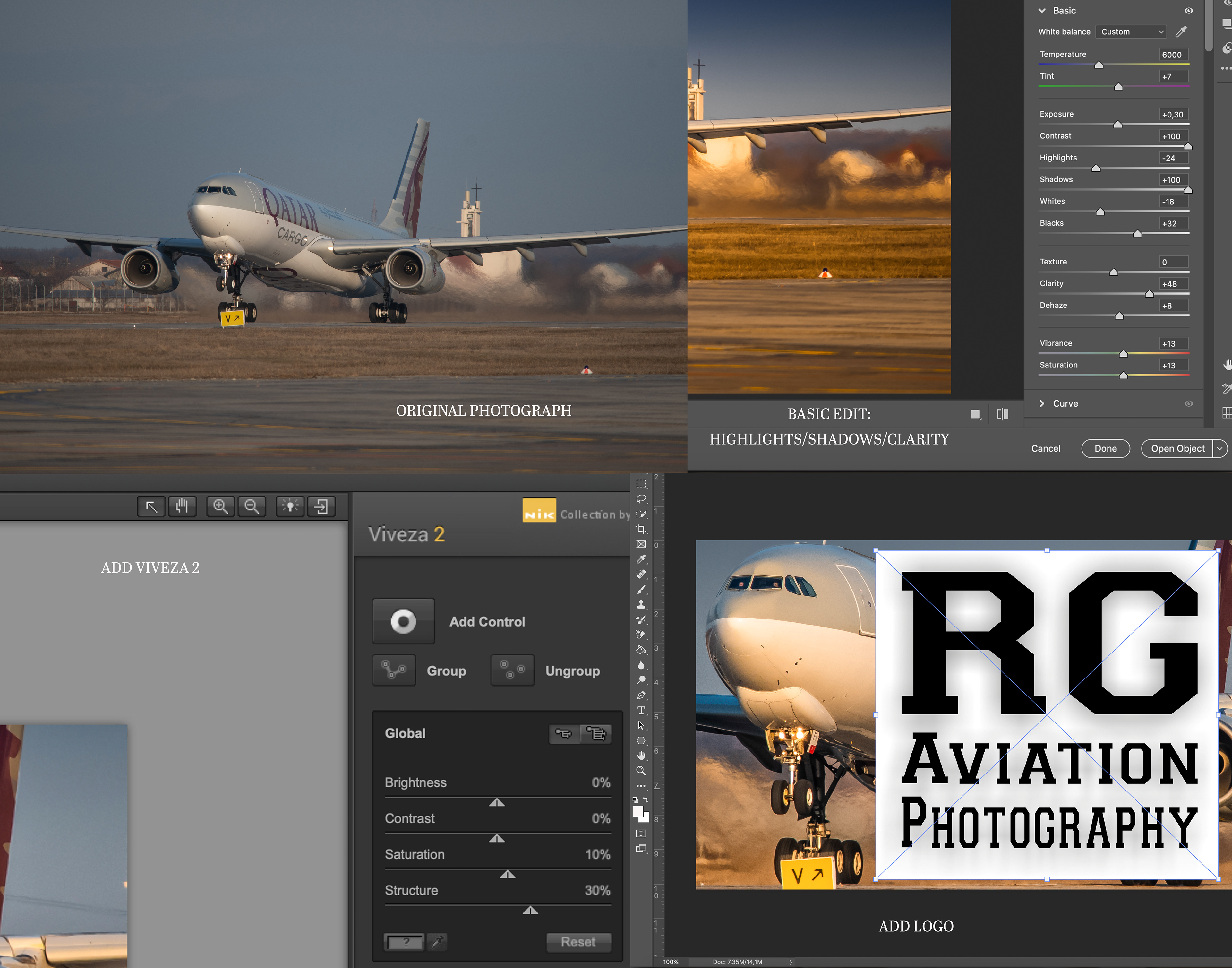Click the foreground color swatch
The height and width of the screenshot is (968, 1232).
click(637, 811)
